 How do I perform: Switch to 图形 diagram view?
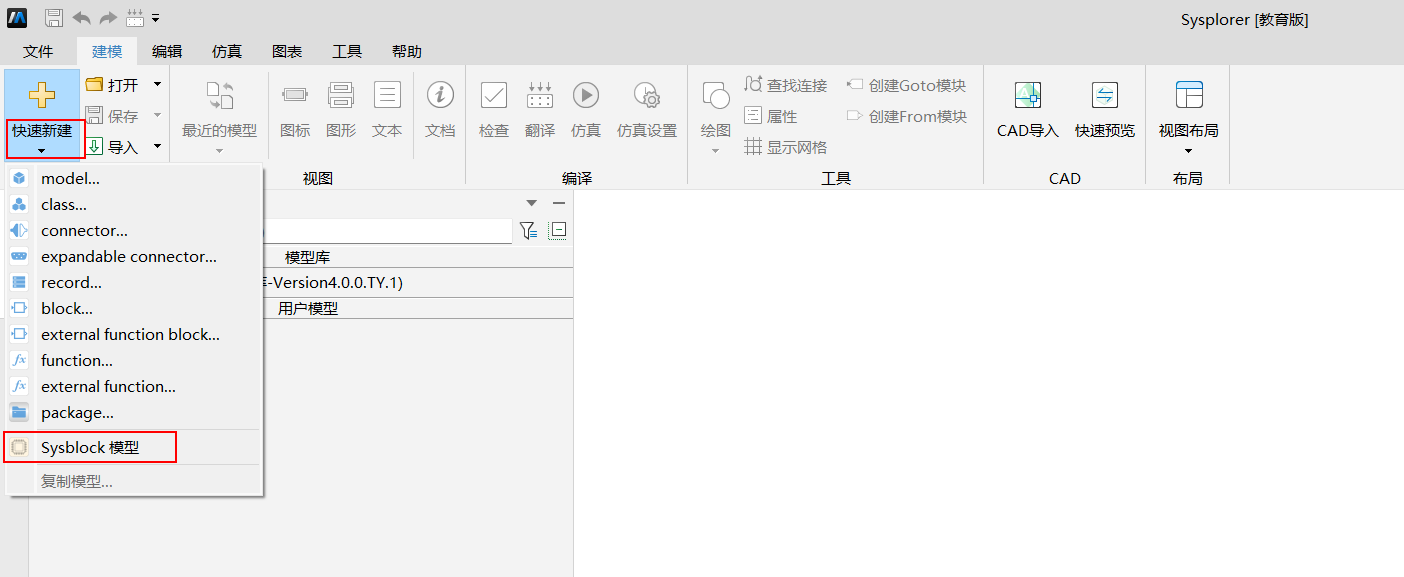click(341, 108)
